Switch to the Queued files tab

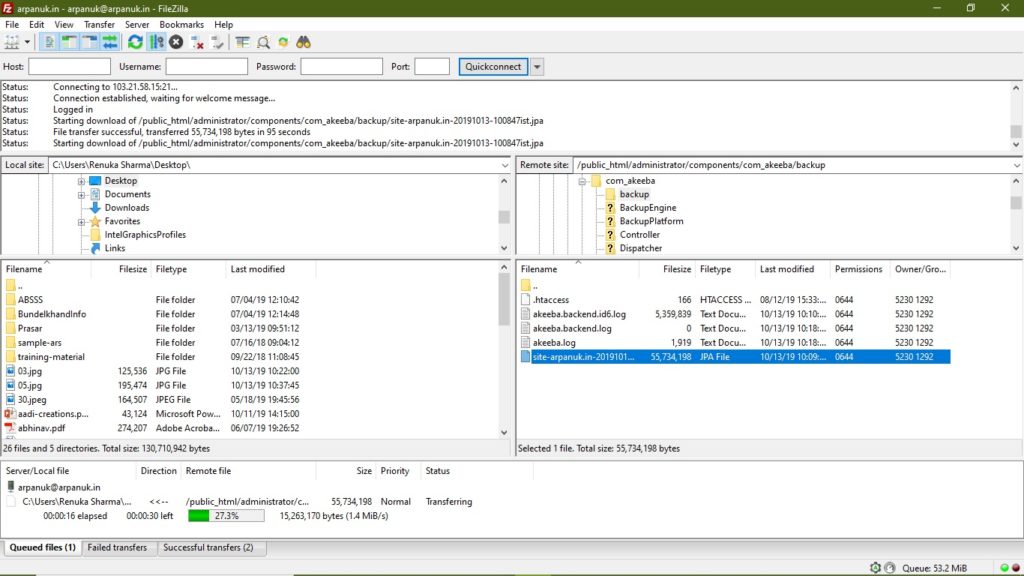coord(42,548)
